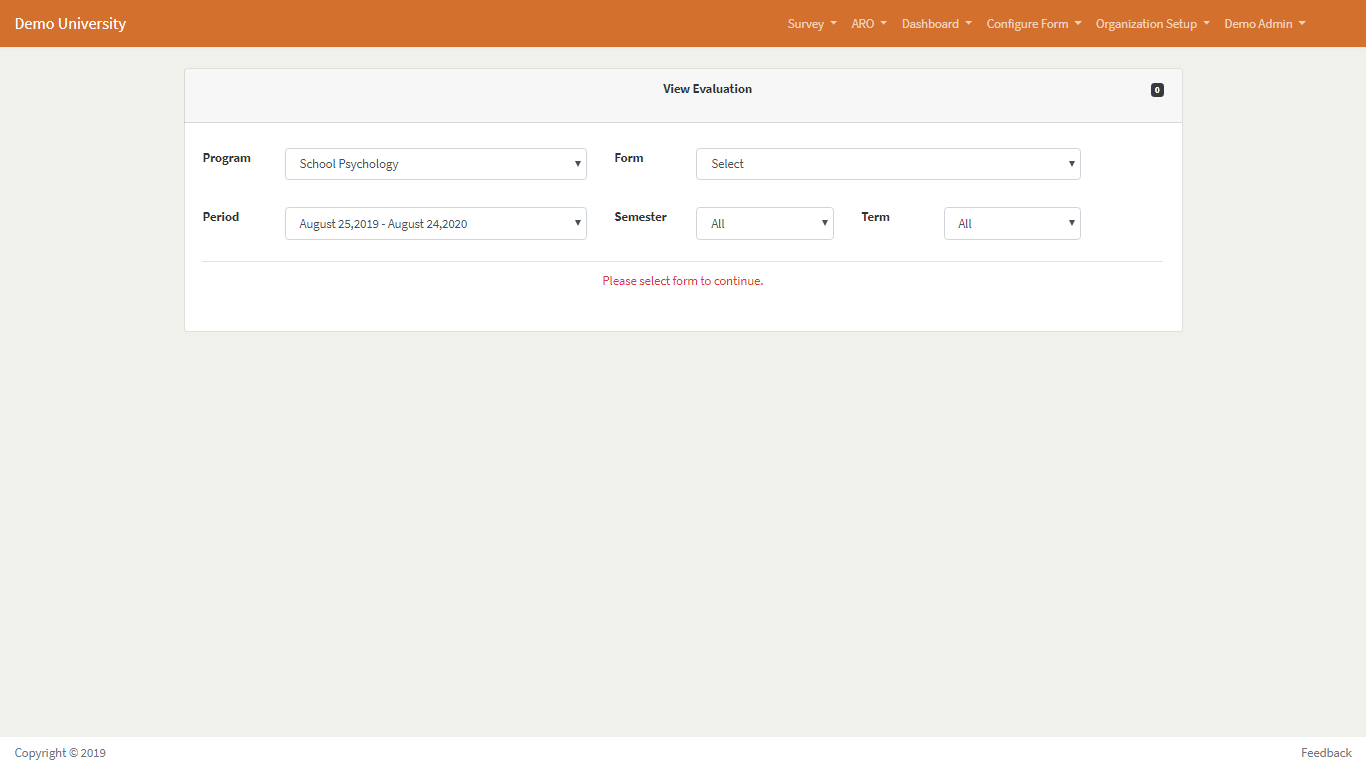Image resolution: width=1366 pixels, height=768 pixels.
Task: Open the Form dropdown showing Select
Action: click(x=887, y=164)
